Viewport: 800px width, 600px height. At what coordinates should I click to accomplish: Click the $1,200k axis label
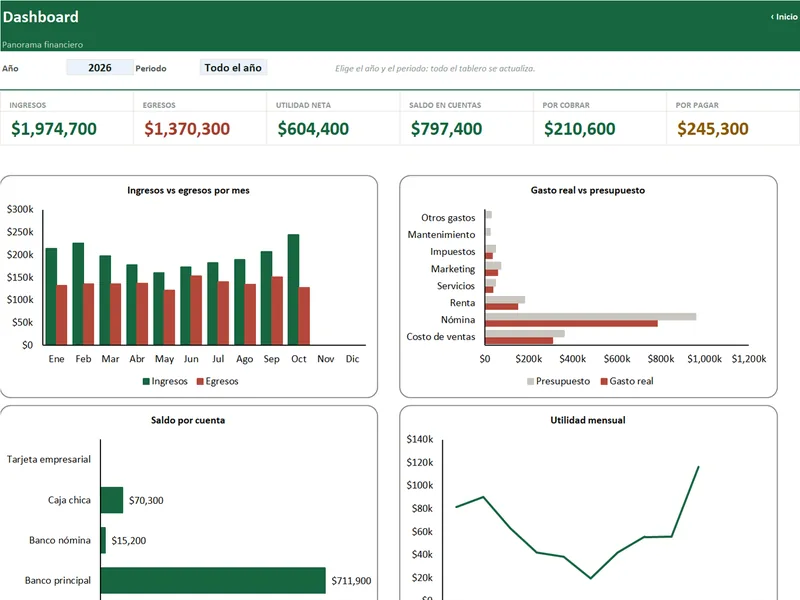(749, 359)
